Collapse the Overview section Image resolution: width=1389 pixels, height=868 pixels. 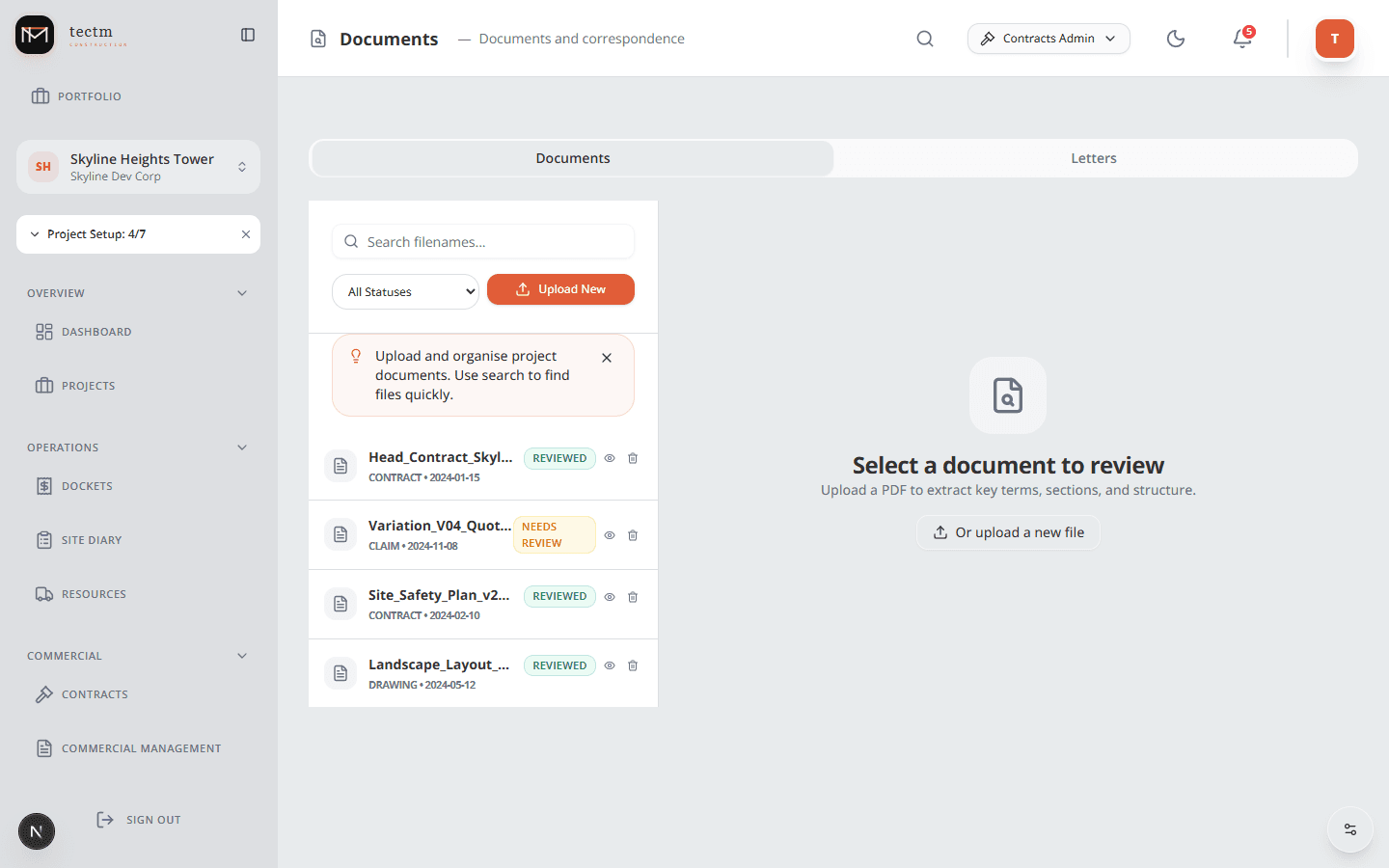(242, 292)
